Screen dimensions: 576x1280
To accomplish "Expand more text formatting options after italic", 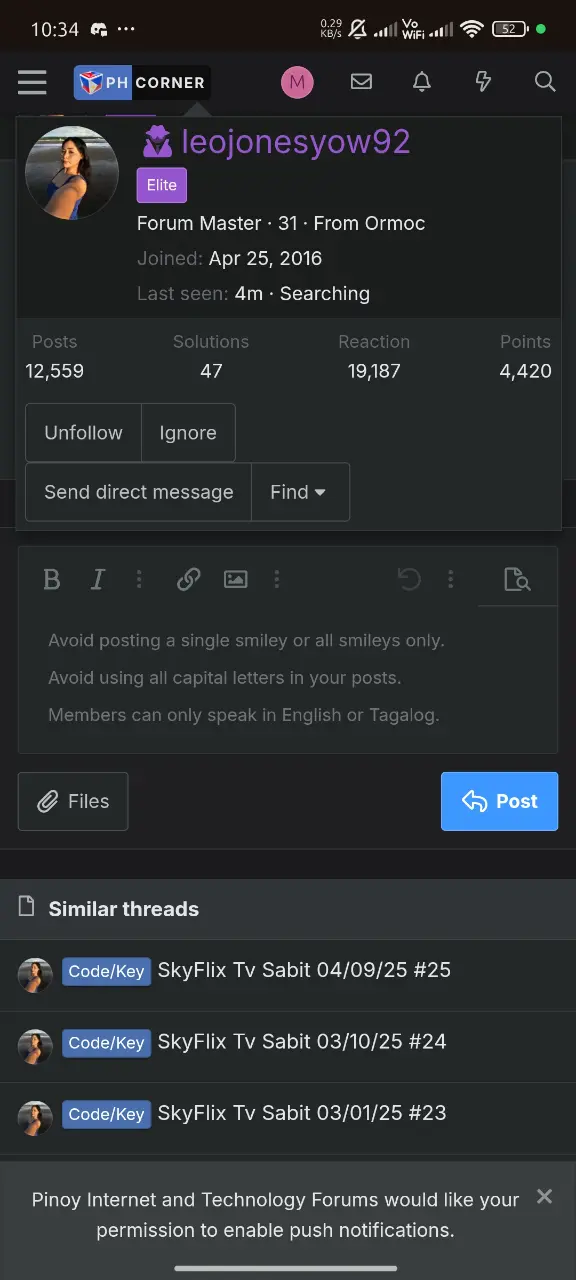I will (x=139, y=579).
